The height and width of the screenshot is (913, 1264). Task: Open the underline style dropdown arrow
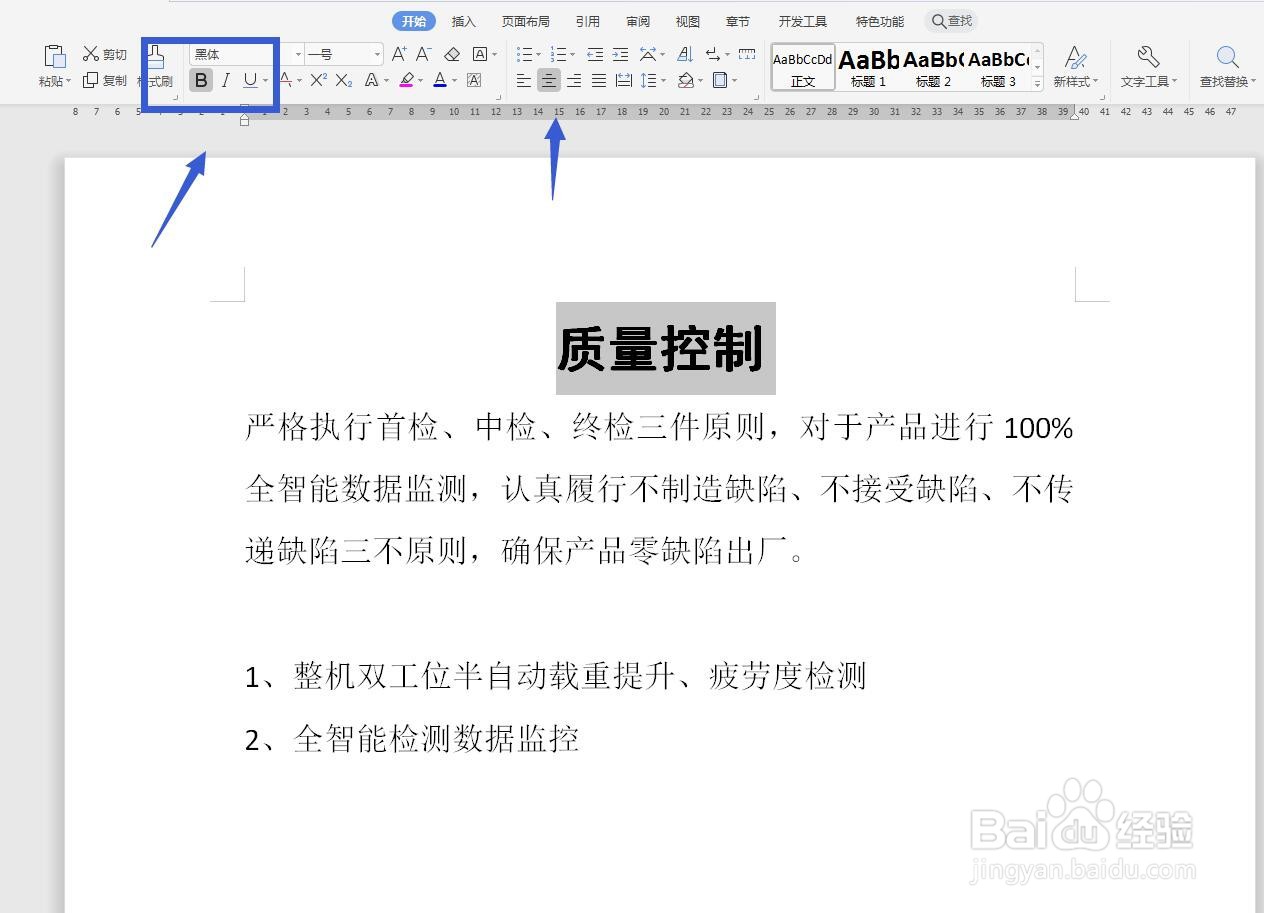click(265, 81)
